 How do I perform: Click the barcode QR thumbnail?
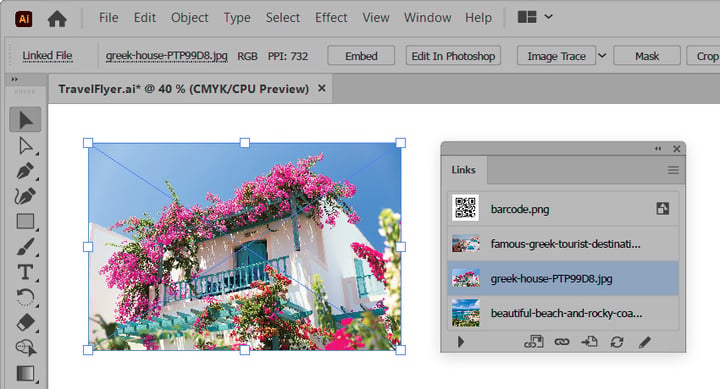(465, 208)
